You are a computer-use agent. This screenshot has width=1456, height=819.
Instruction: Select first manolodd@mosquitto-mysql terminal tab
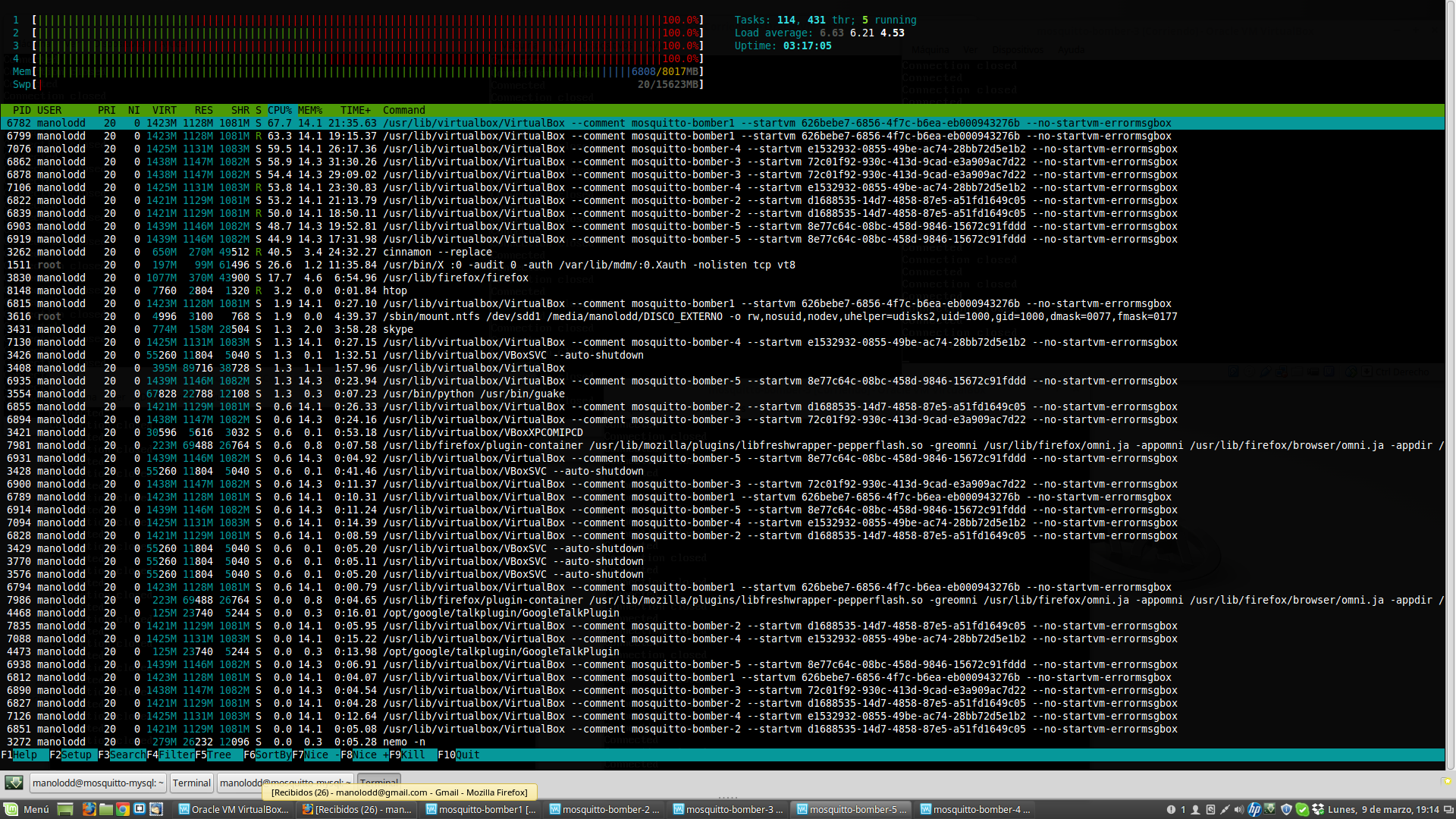(98, 783)
